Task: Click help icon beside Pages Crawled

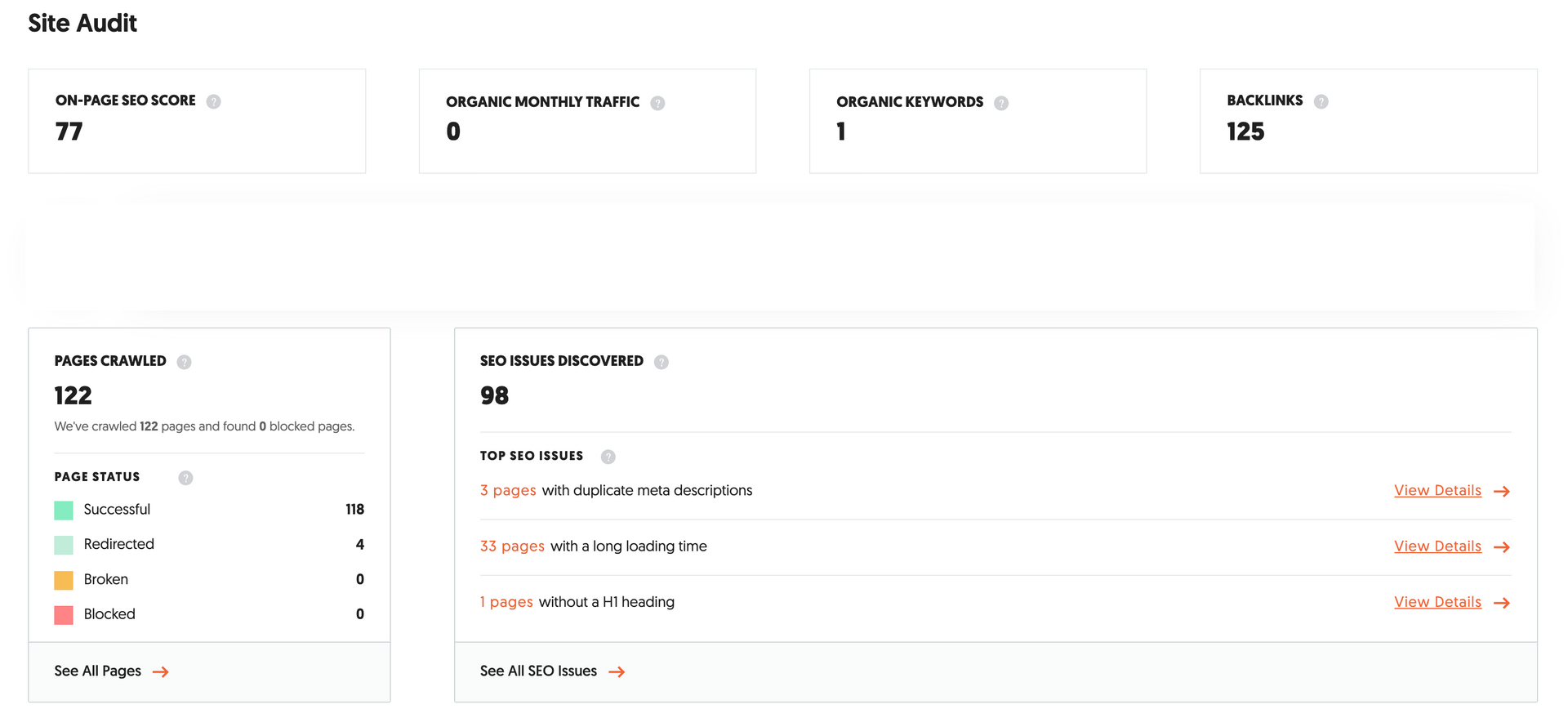Action: pyautogui.click(x=185, y=362)
